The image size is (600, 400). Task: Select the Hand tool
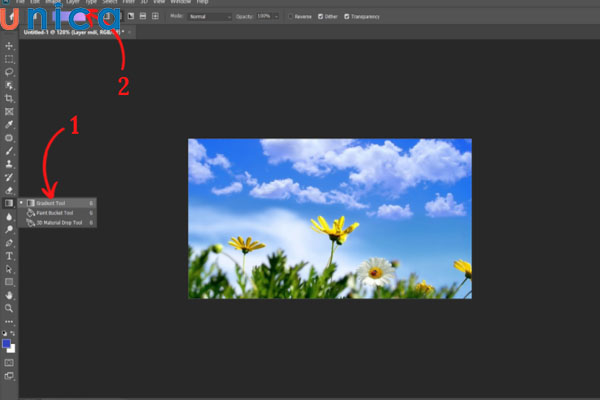click(9, 295)
